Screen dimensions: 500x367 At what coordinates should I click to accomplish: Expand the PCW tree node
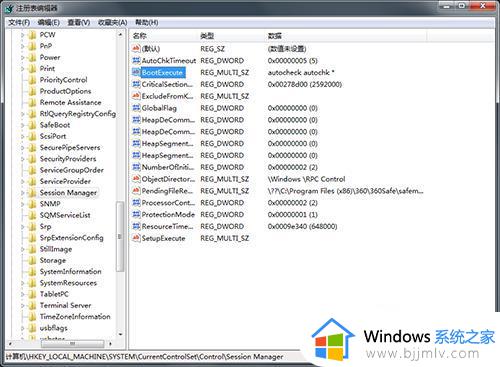click(x=23, y=35)
